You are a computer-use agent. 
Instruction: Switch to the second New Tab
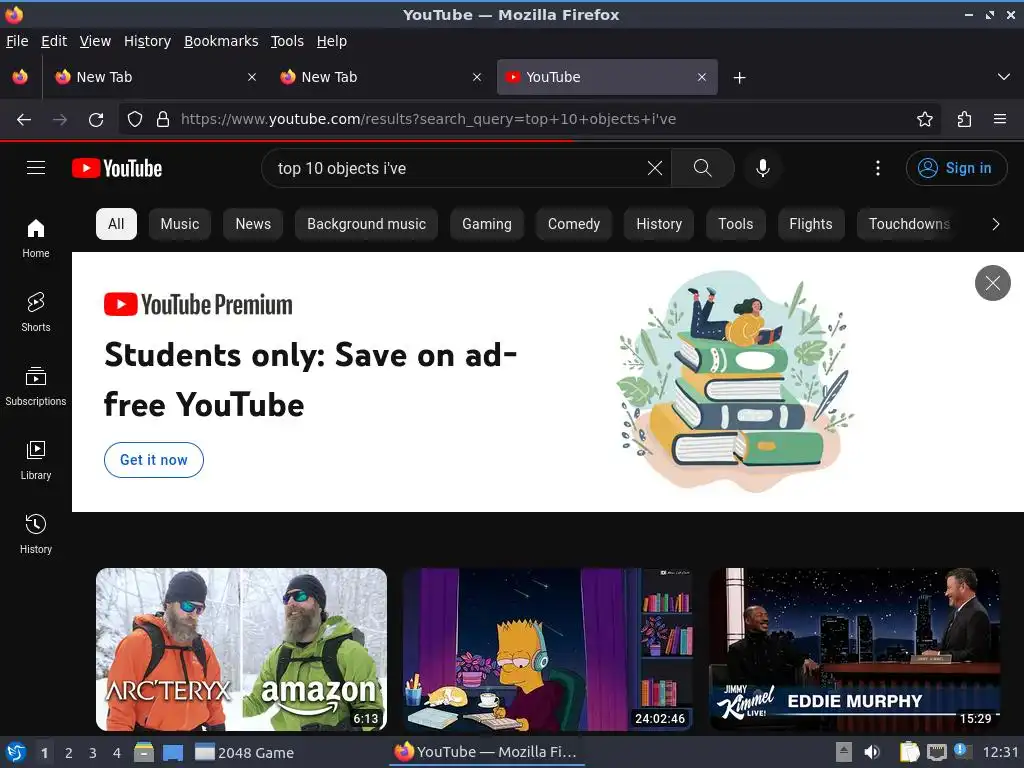pyautogui.click(x=380, y=77)
